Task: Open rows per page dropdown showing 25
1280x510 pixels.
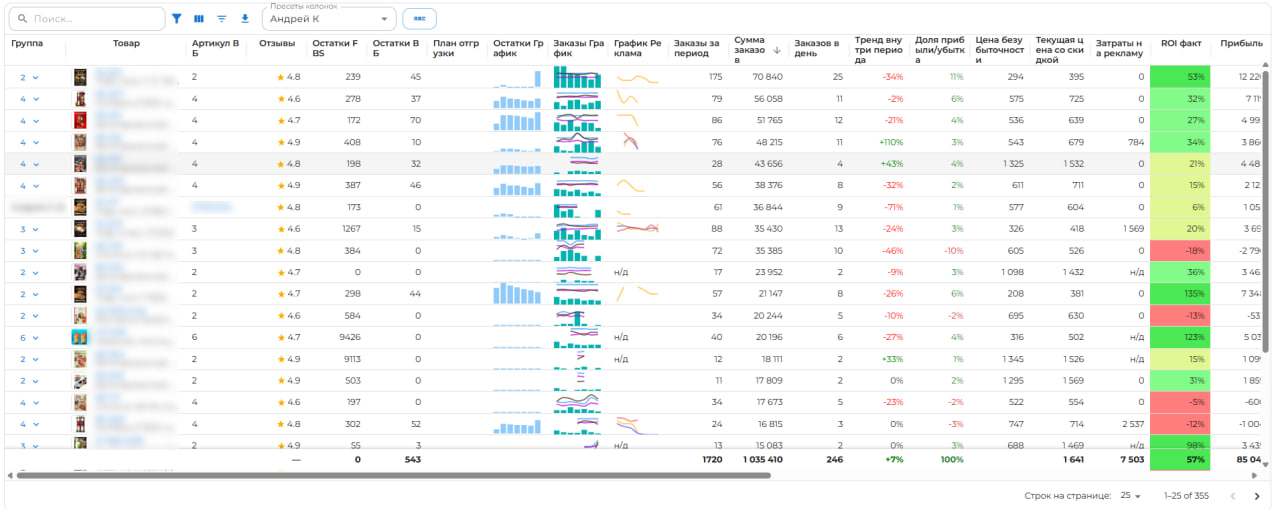Action: point(1131,496)
